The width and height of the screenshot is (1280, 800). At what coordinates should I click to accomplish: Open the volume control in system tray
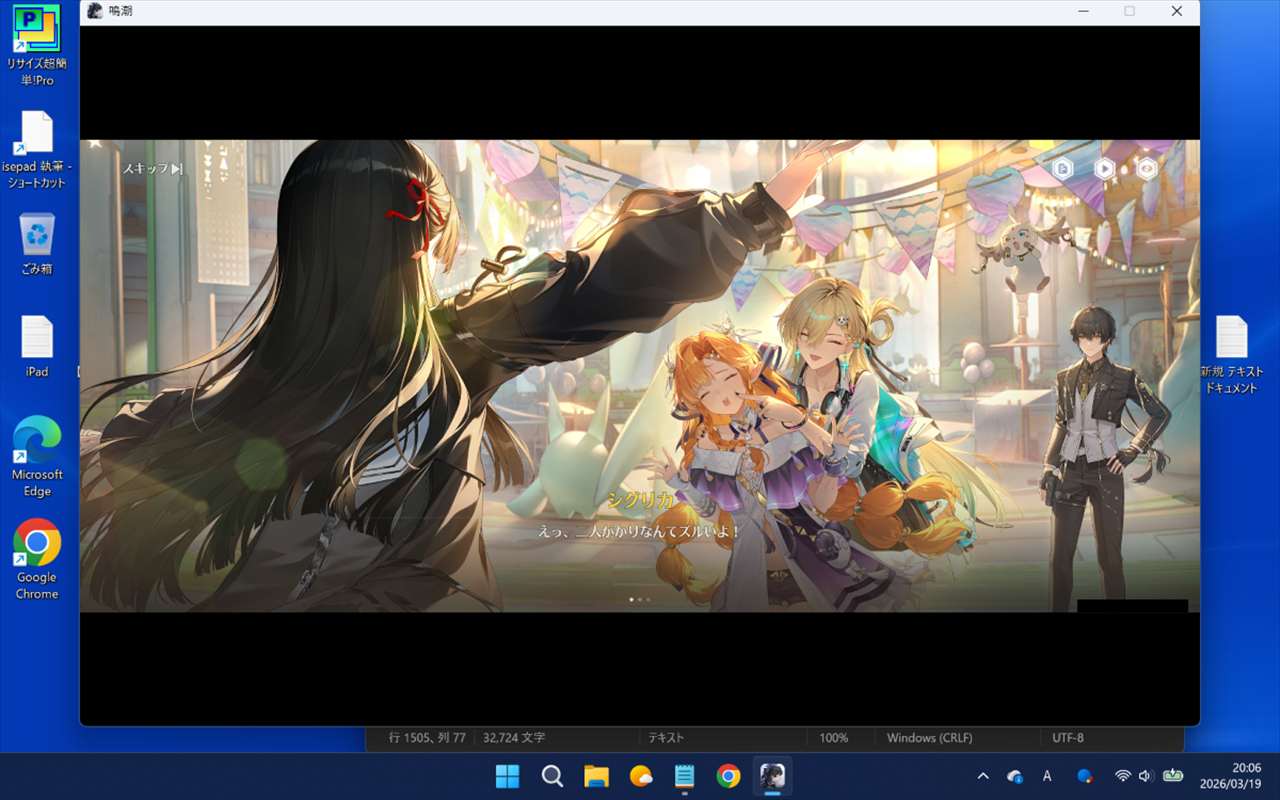(x=1145, y=776)
